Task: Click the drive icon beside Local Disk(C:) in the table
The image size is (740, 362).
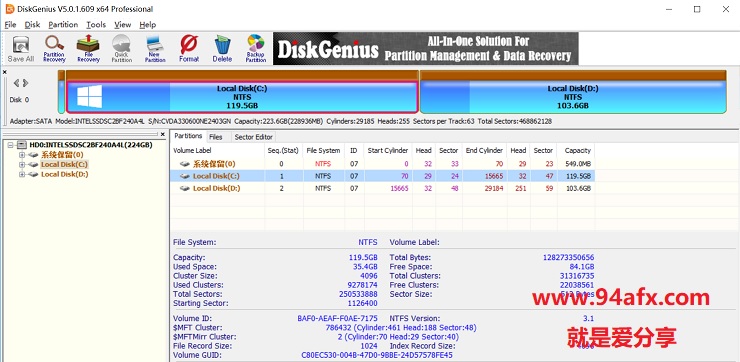Action: (185, 176)
